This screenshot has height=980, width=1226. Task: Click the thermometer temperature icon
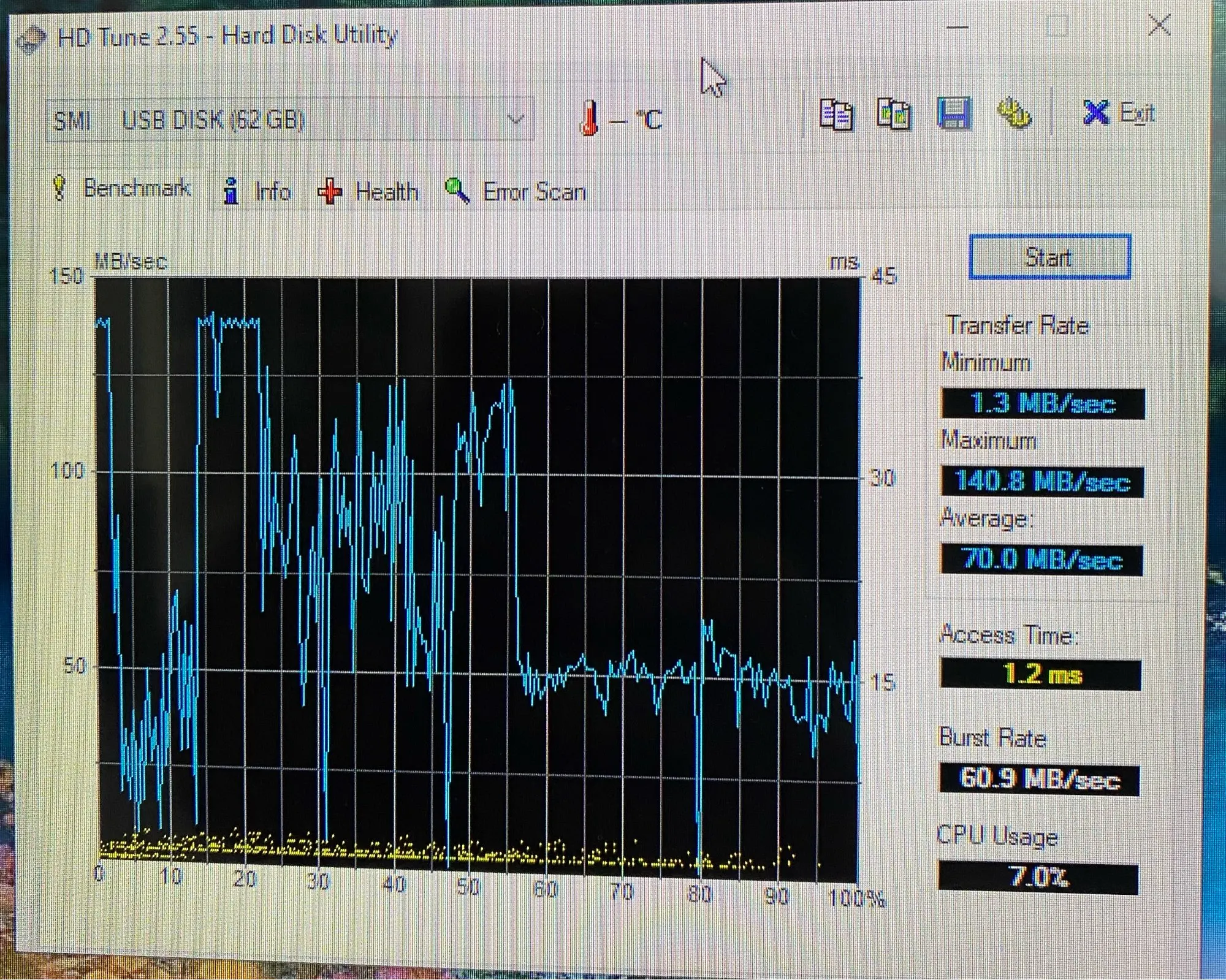[x=589, y=118]
